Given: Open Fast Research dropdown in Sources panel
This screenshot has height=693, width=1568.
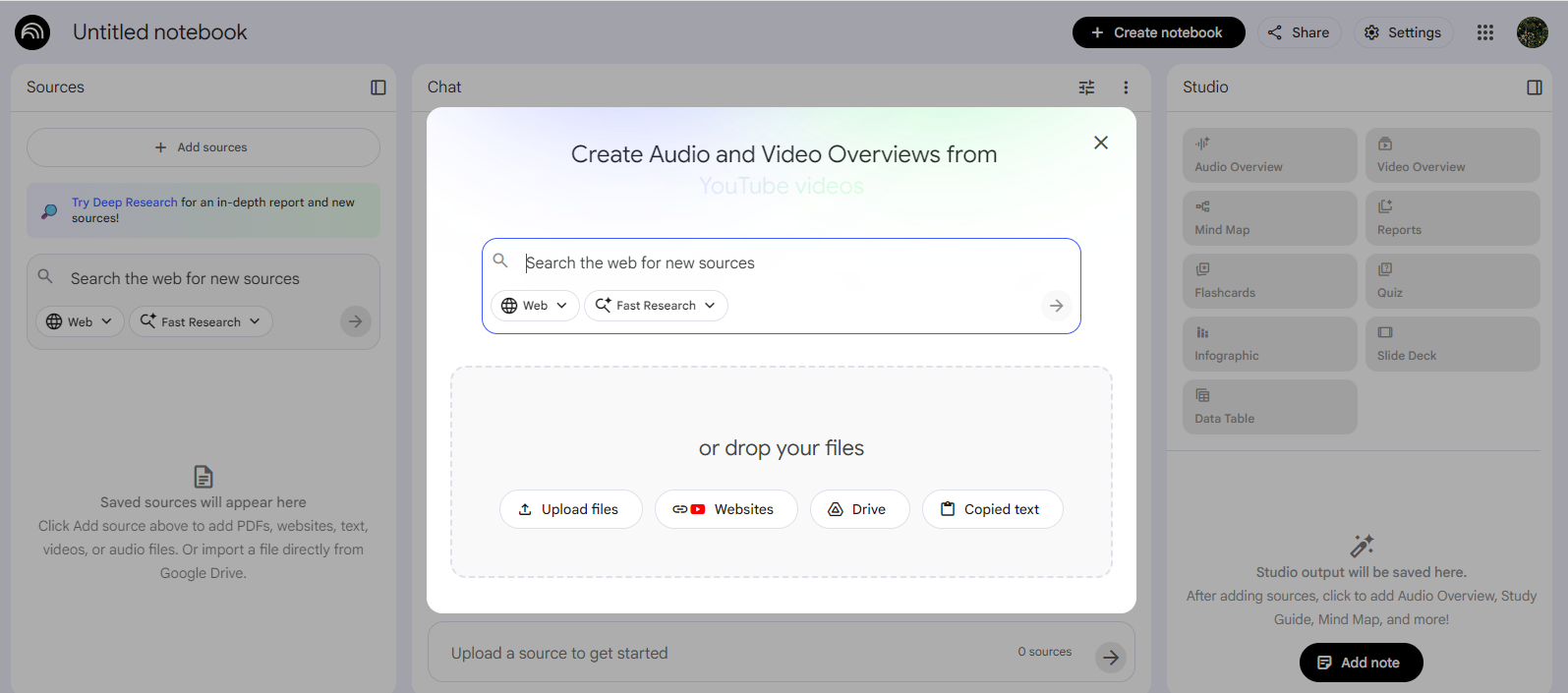Looking at the screenshot, I should pyautogui.click(x=201, y=321).
